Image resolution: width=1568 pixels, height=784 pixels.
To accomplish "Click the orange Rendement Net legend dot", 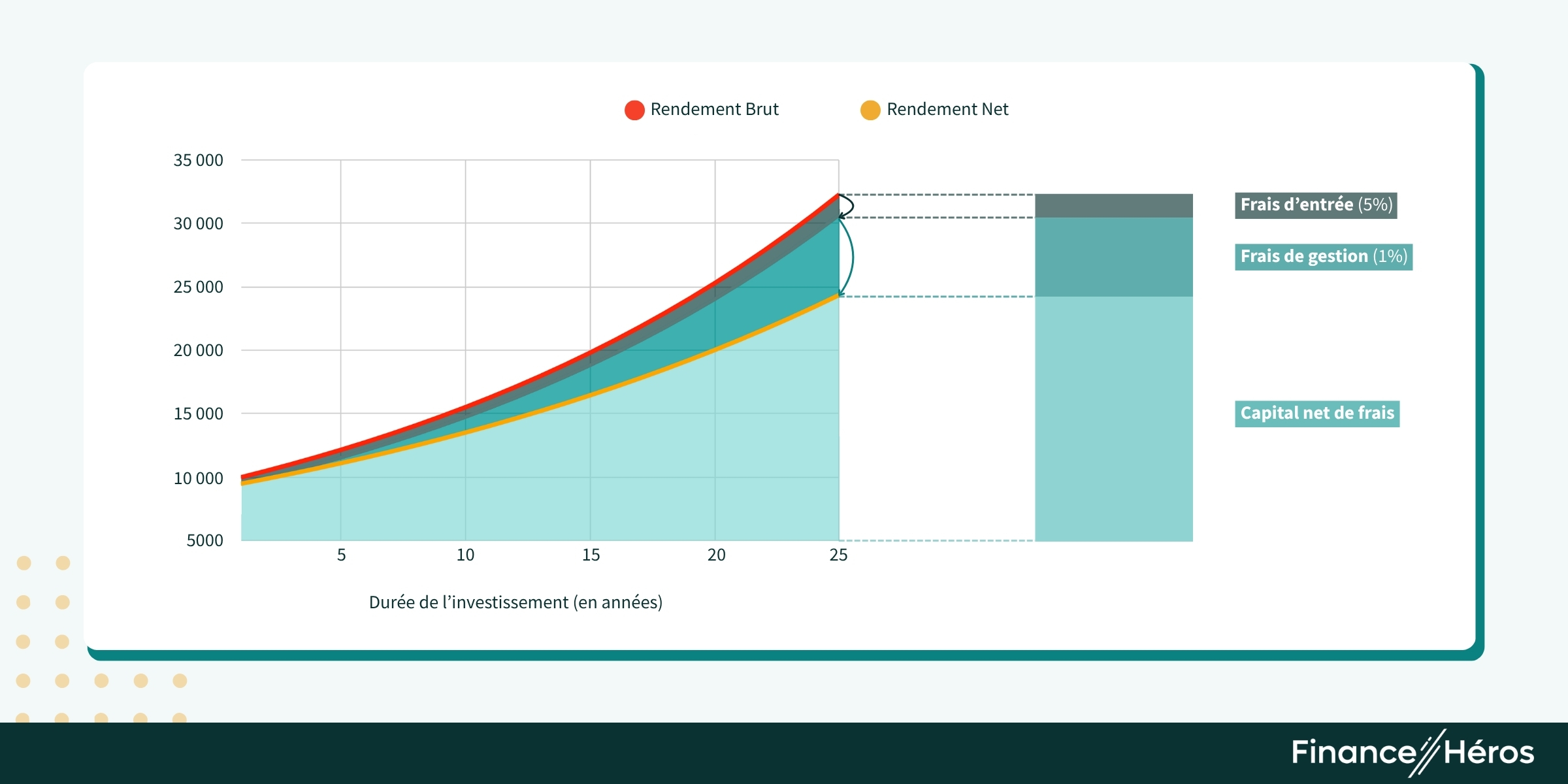I will [x=870, y=110].
